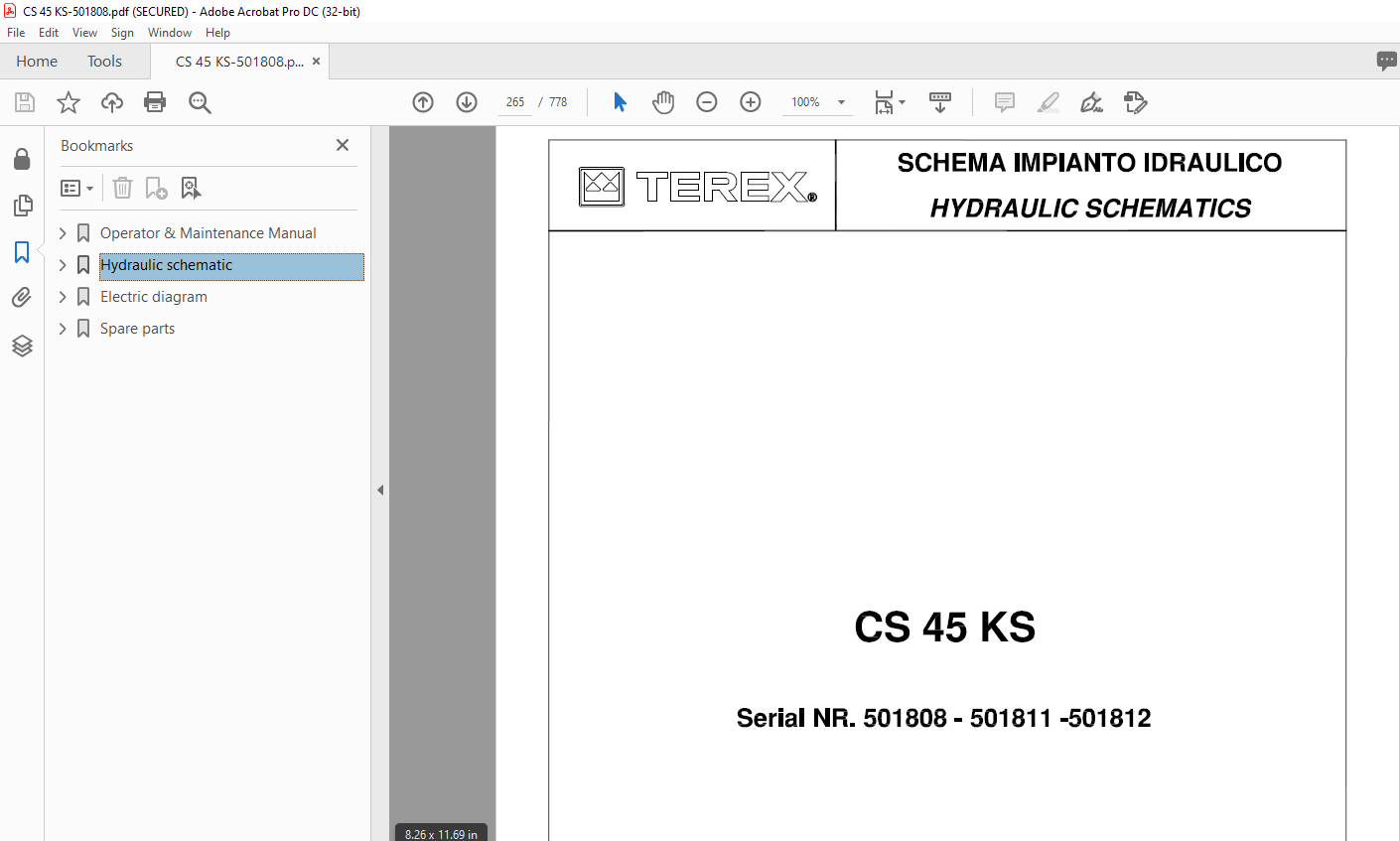Screen dimensions: 1400x841
Task: Add a sticky note comment
Action: 1005,102
